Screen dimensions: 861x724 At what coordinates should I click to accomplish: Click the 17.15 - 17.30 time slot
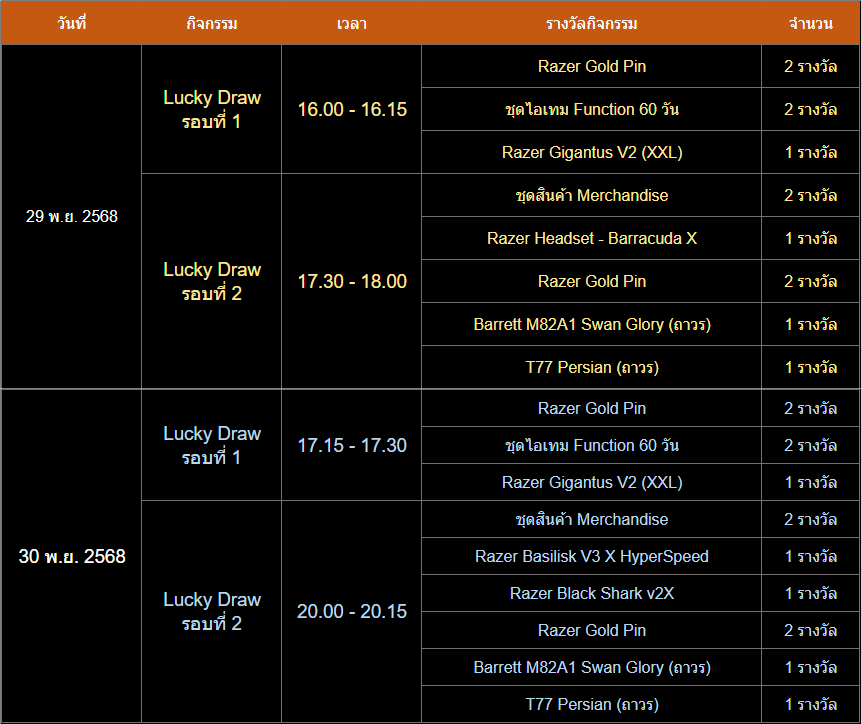click(x=352, y=445)
